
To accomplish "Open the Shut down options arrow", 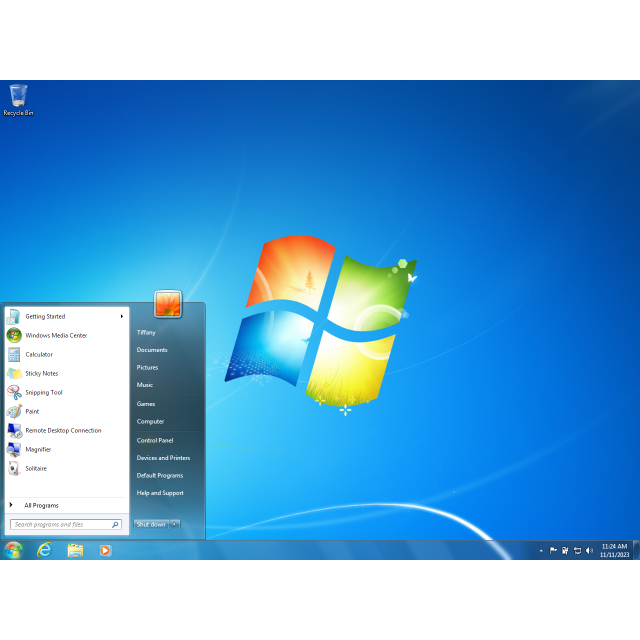I will pos(175,524).
